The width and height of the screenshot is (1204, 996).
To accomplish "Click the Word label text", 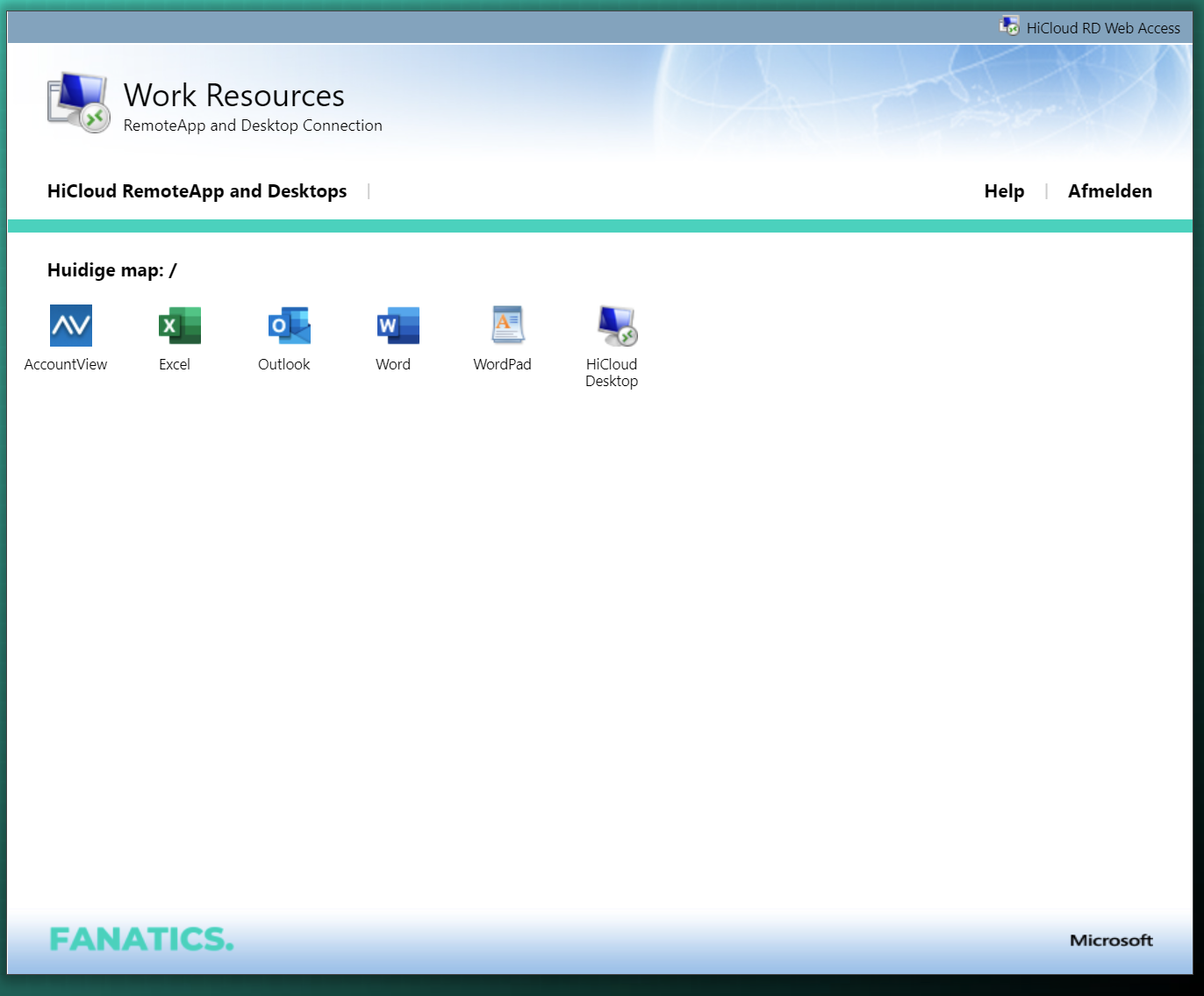I will click(393, 364).
